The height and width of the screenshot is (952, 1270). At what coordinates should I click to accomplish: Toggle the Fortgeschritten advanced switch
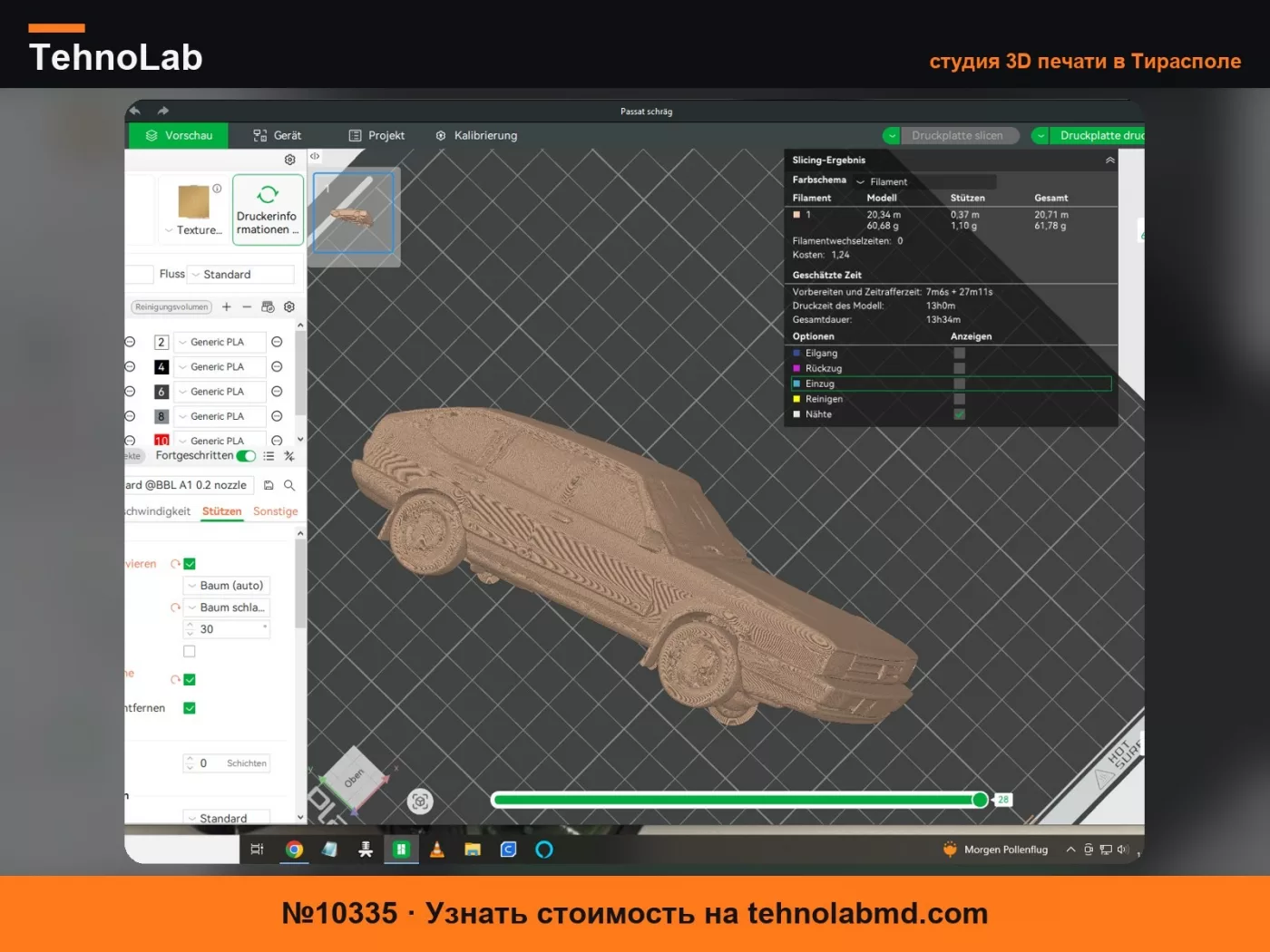coord(246,456)
